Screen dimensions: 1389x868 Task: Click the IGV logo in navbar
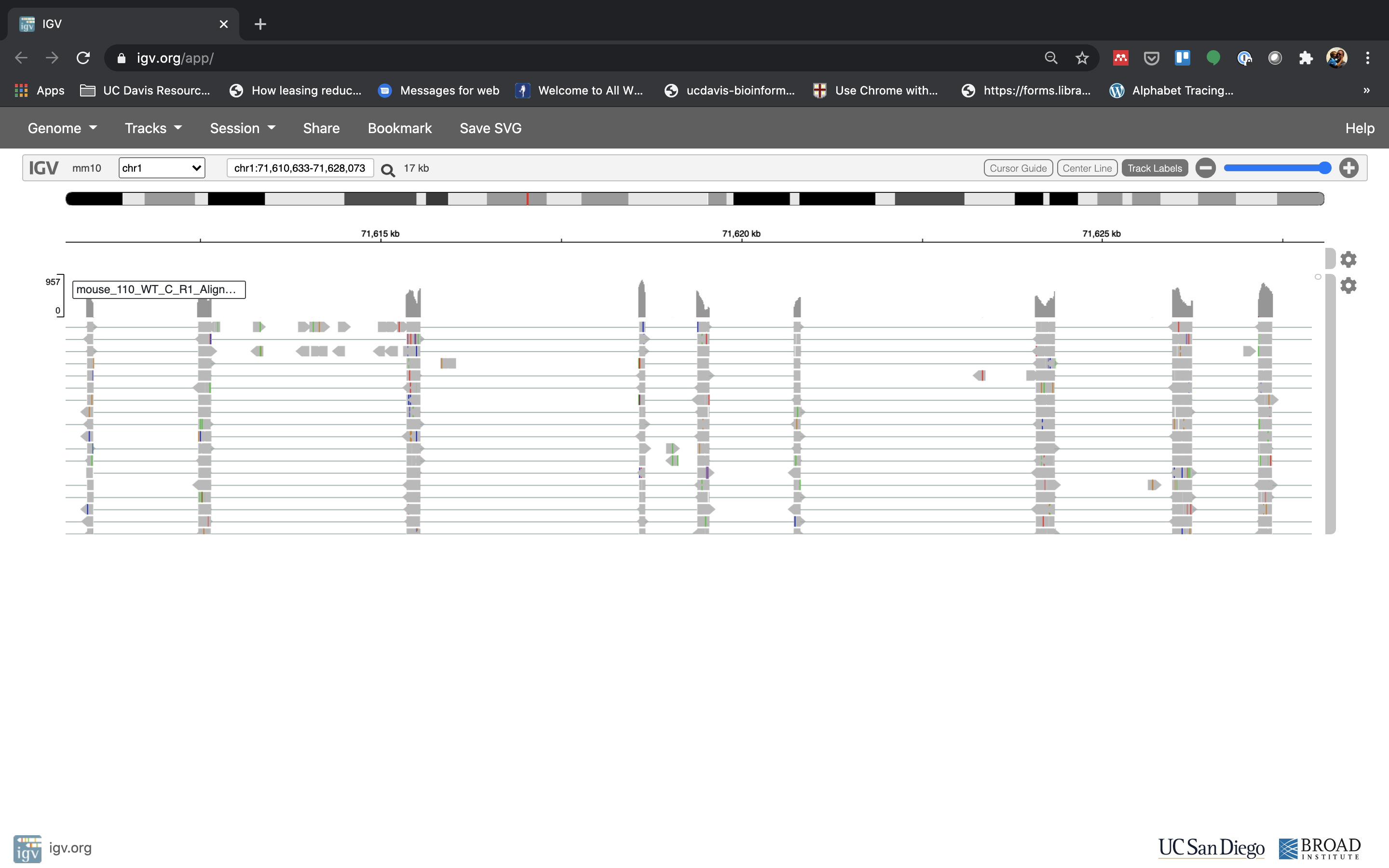43,168
